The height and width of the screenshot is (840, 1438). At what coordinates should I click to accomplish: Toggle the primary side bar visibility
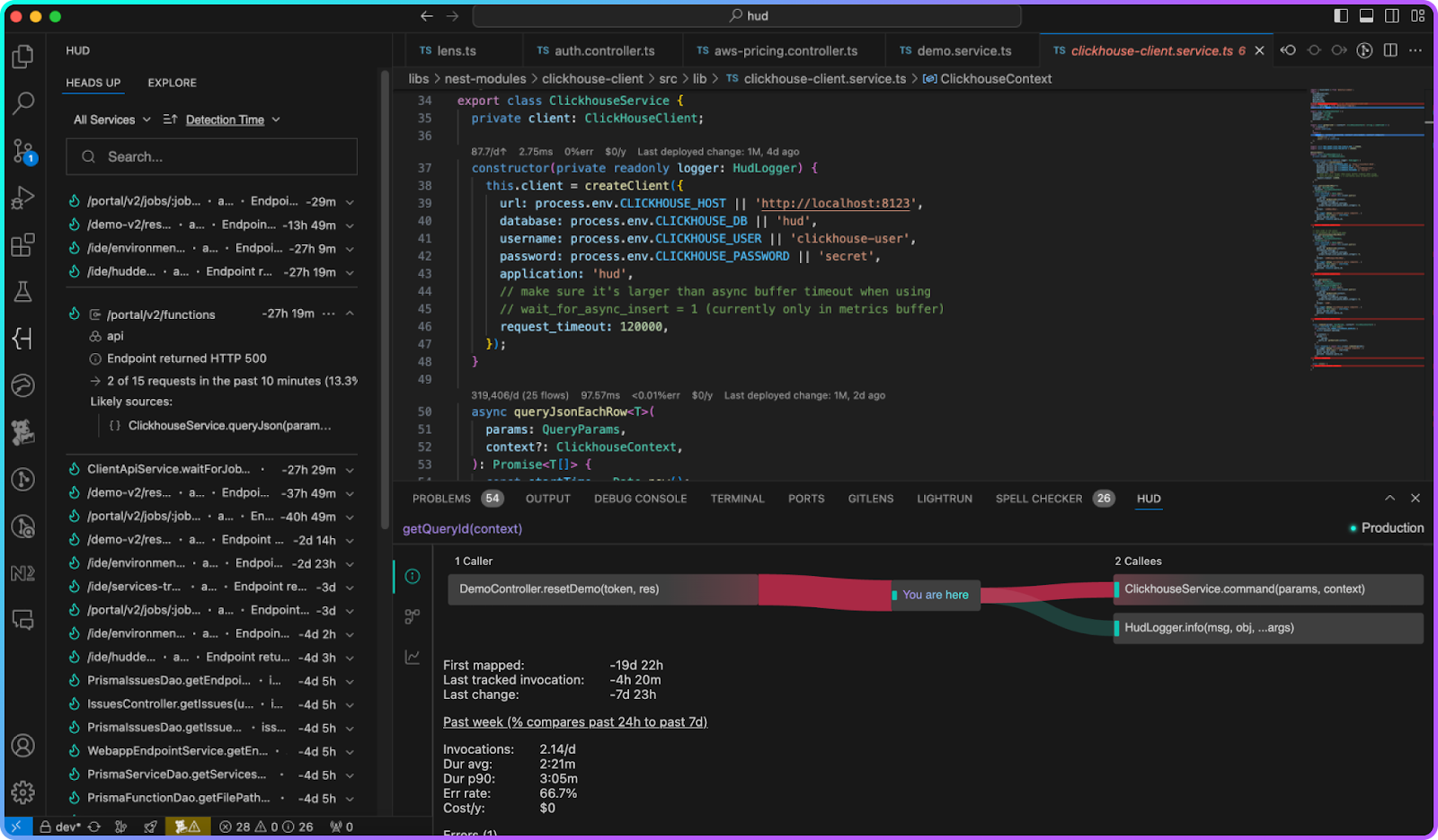1341,15
